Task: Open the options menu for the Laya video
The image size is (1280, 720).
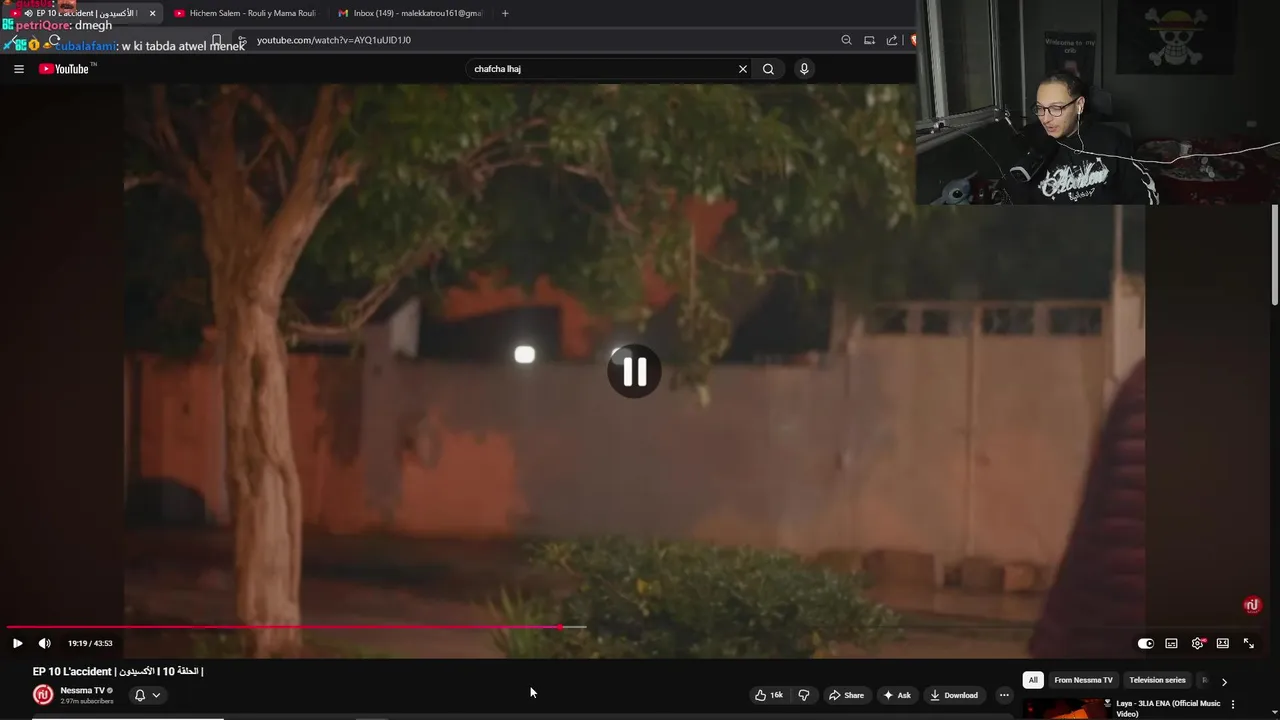Action: (x=1233, y=704)
